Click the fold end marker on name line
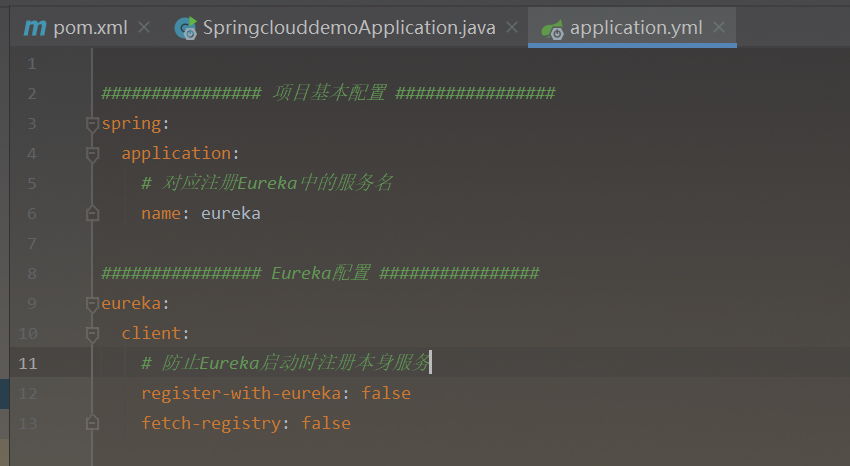Image resolution: width=850 pixels, height=466 pixels. pos(92,213)
